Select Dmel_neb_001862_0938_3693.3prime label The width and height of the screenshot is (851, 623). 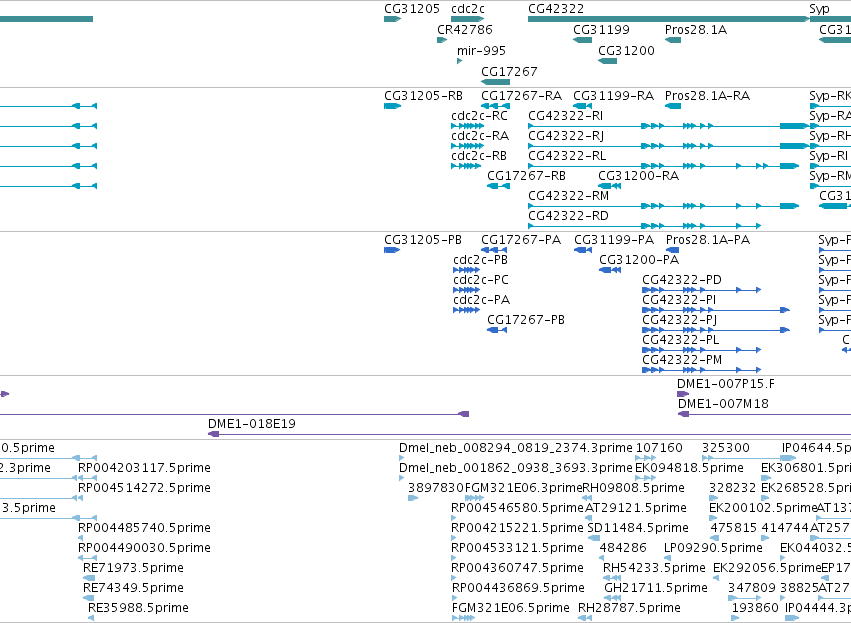(516, 468)
